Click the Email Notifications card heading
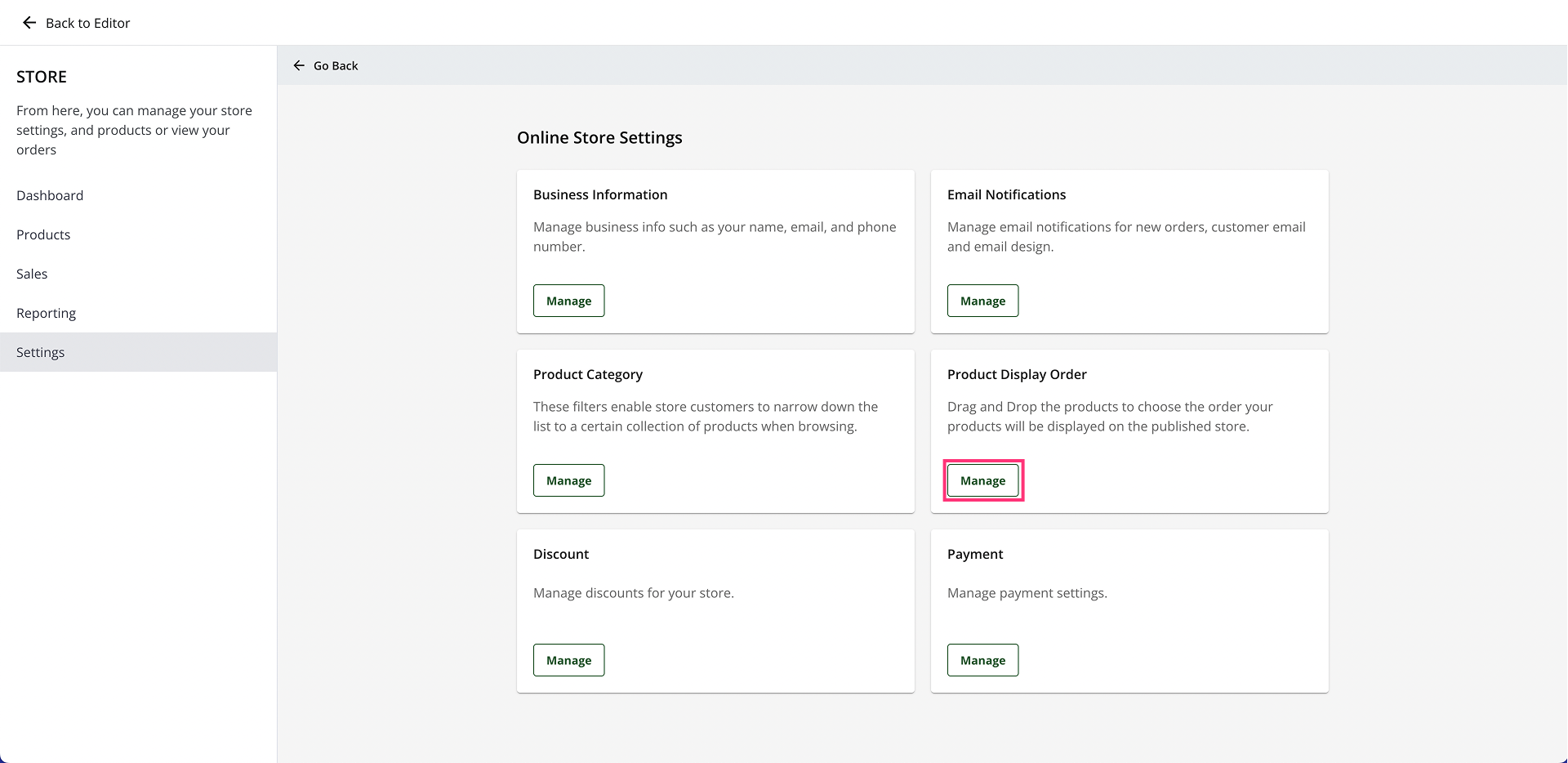The height and width of the screenshot is (763, 1568). click(x=1006, y=194)
